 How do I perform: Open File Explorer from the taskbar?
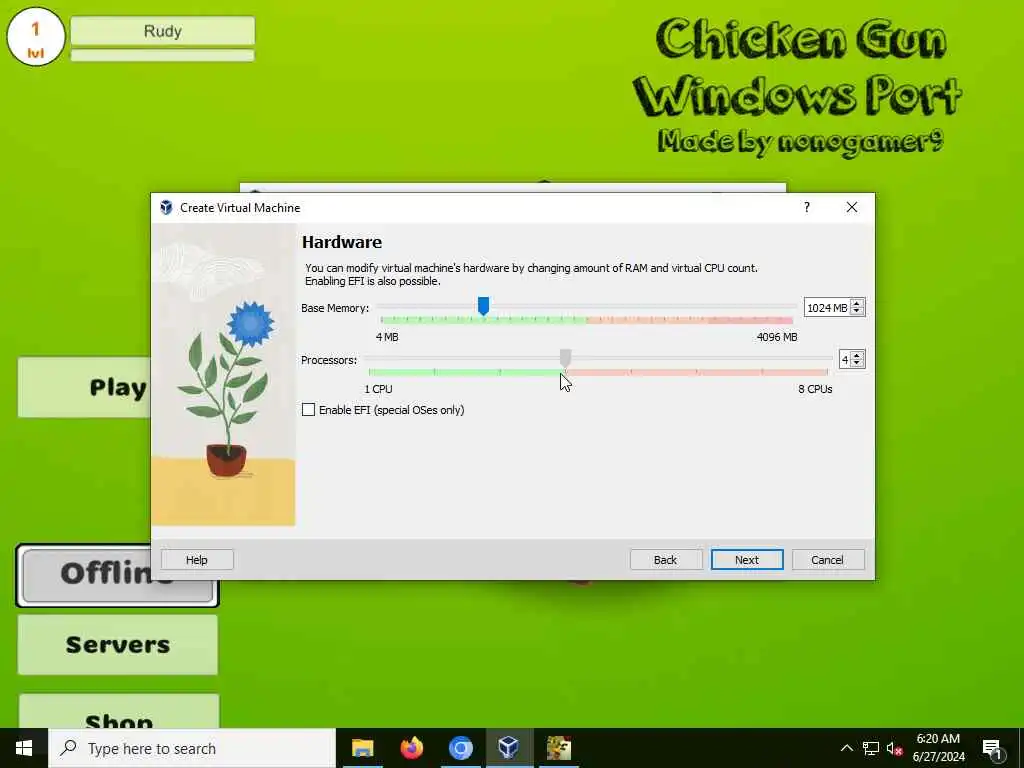coord(362,748)
